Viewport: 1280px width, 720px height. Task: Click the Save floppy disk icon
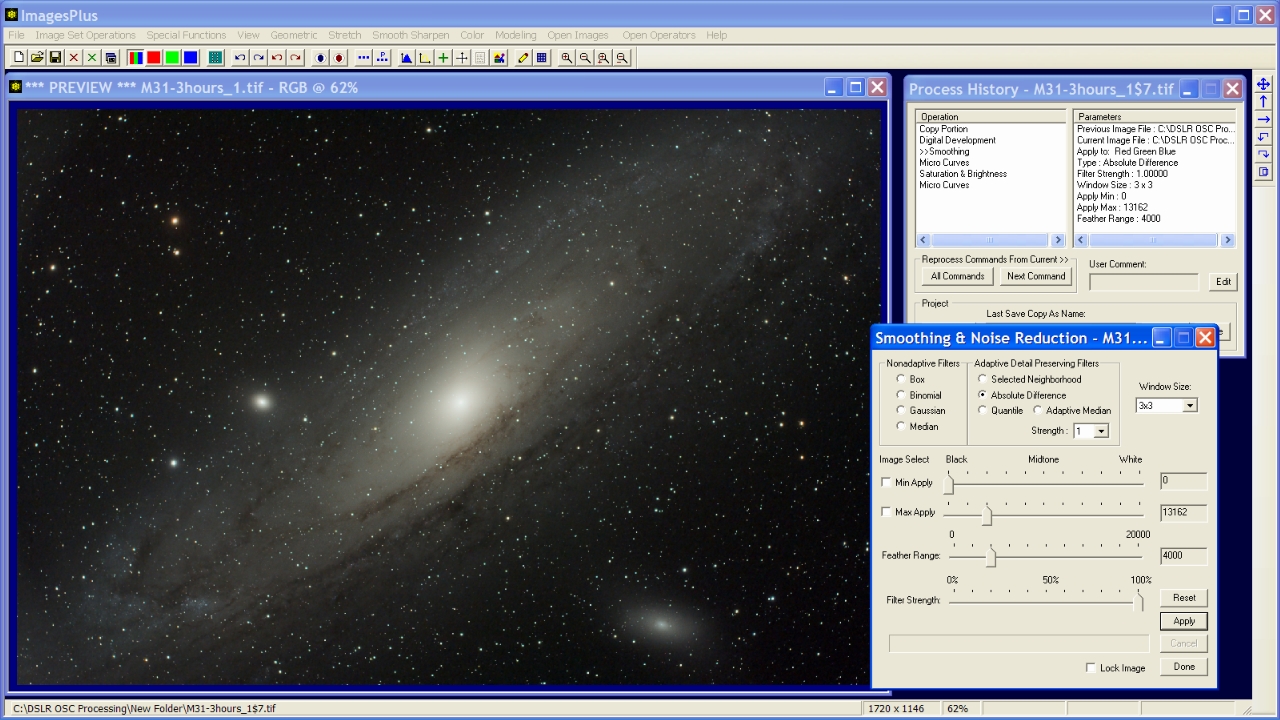pos(55,58)
